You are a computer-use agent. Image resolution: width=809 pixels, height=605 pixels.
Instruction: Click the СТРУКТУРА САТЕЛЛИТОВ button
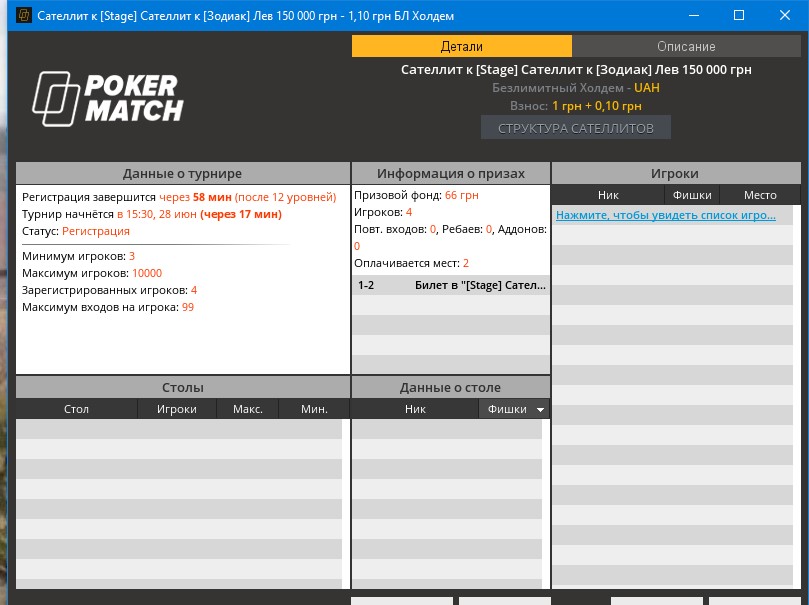tap(576, 128)
